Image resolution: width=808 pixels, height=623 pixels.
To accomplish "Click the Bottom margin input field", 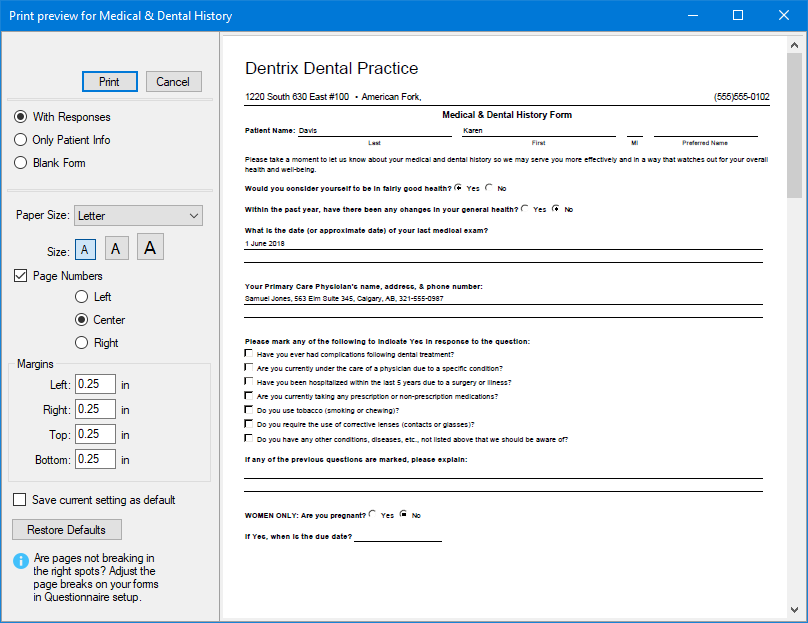I will coord(95,459).
